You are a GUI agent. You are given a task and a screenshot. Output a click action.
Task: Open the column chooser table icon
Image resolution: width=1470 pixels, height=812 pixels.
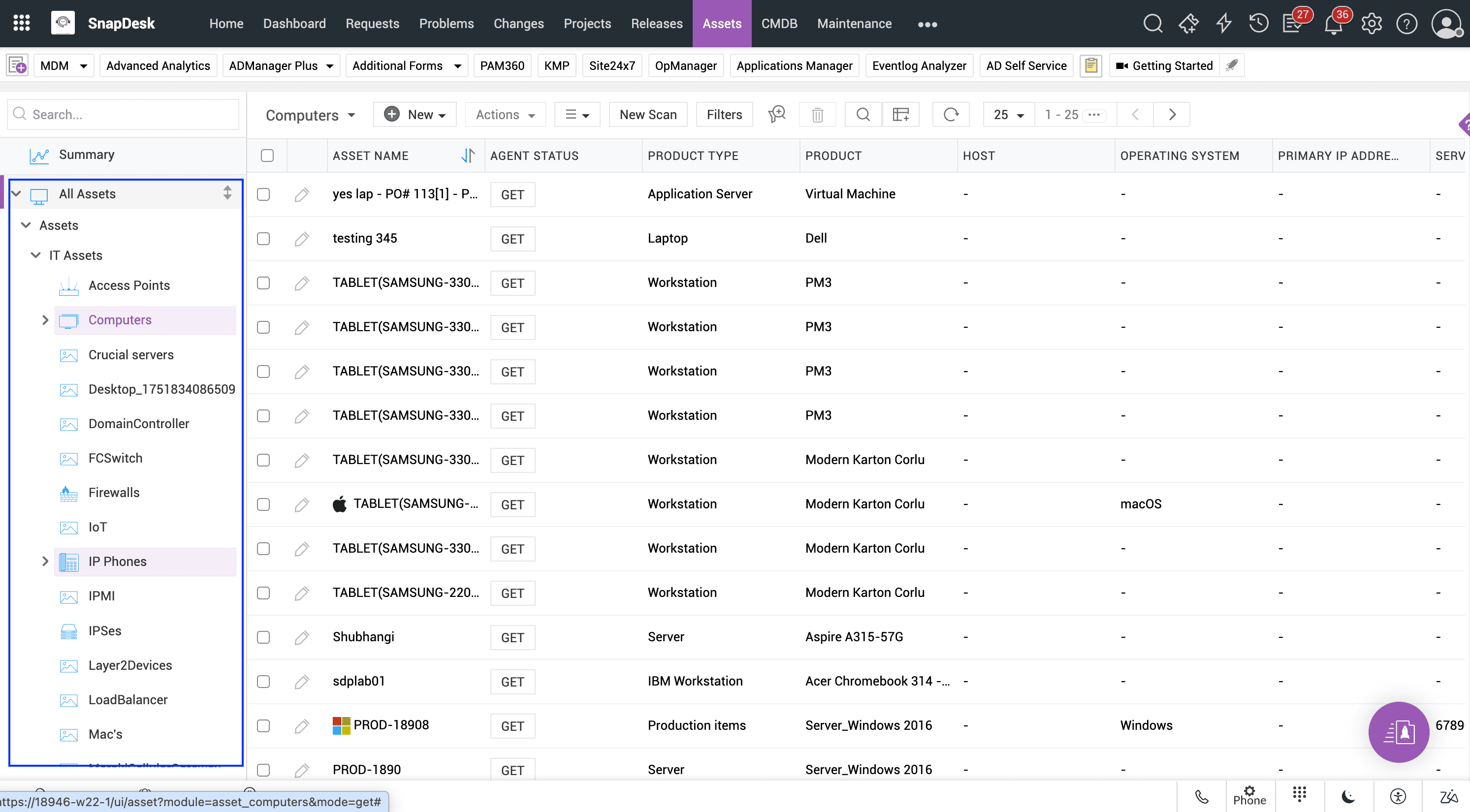click(900, 115)
